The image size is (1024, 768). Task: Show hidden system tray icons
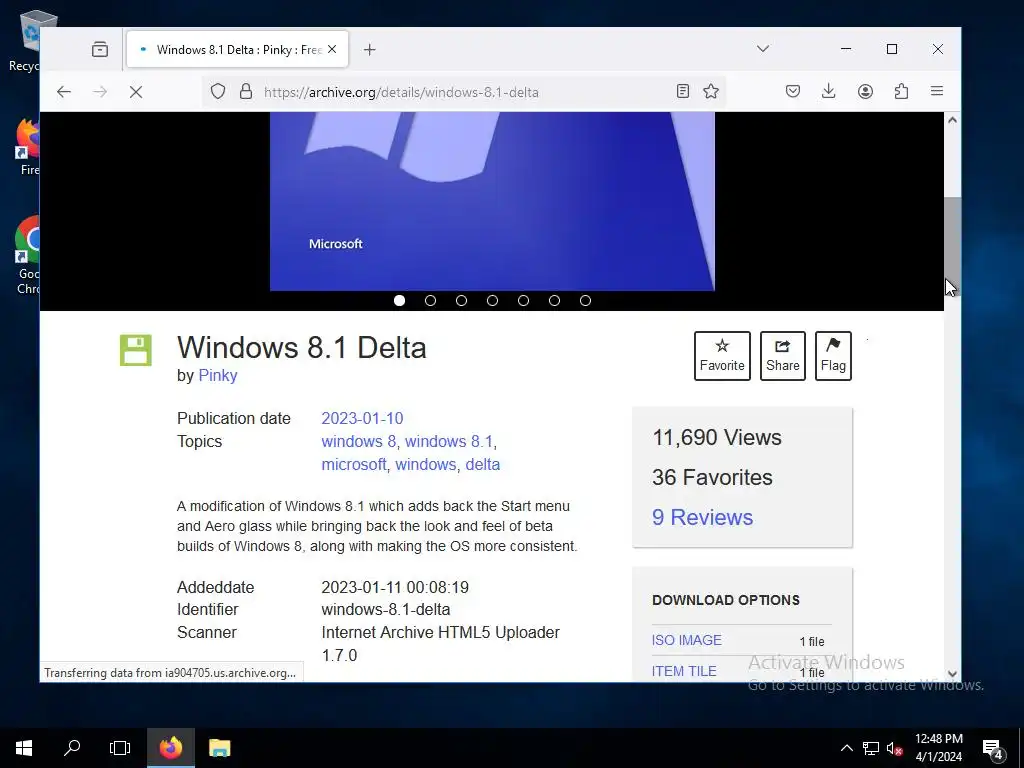tap(846, 748)
